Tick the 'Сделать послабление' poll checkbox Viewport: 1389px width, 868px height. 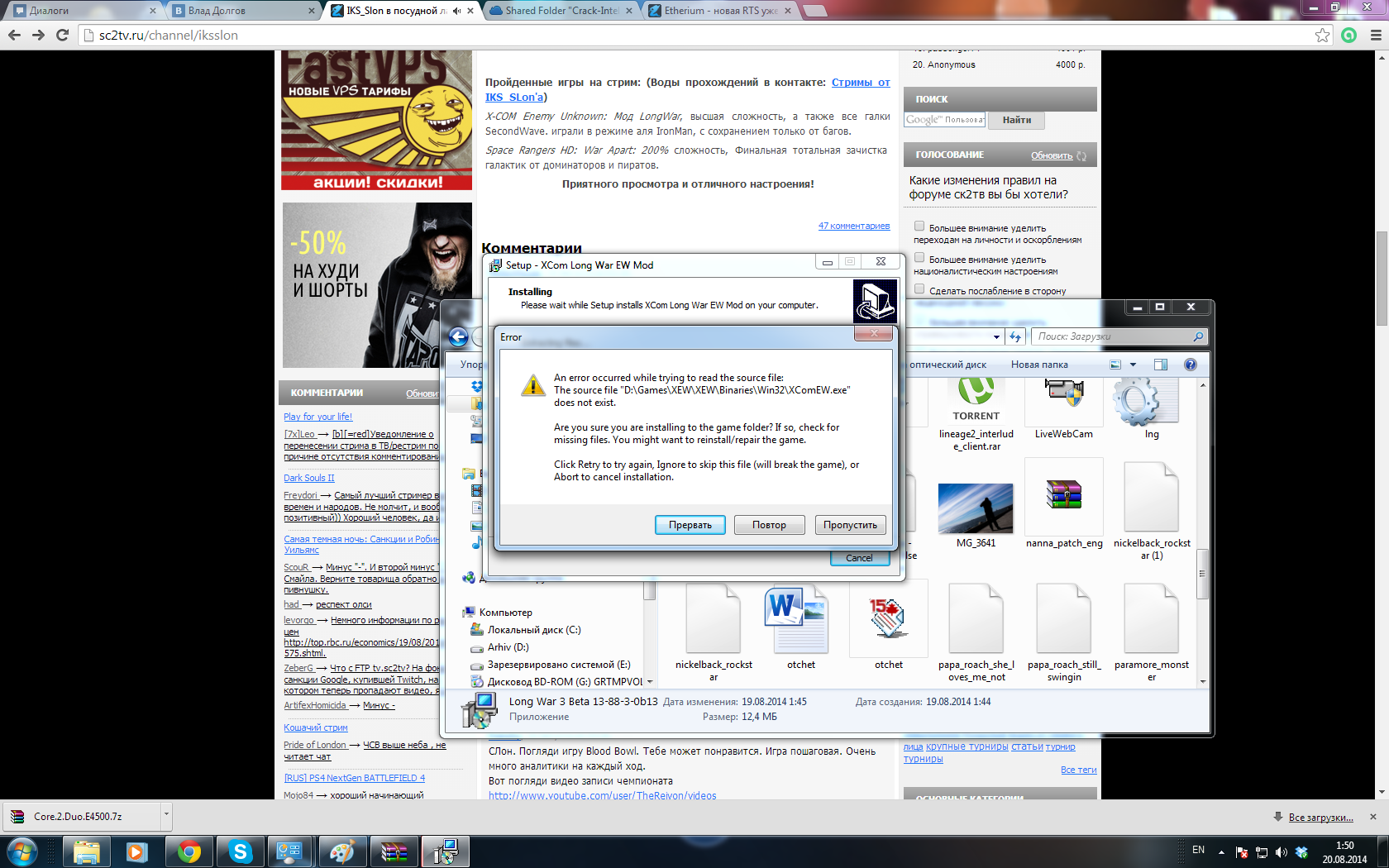tap(919, 289)
